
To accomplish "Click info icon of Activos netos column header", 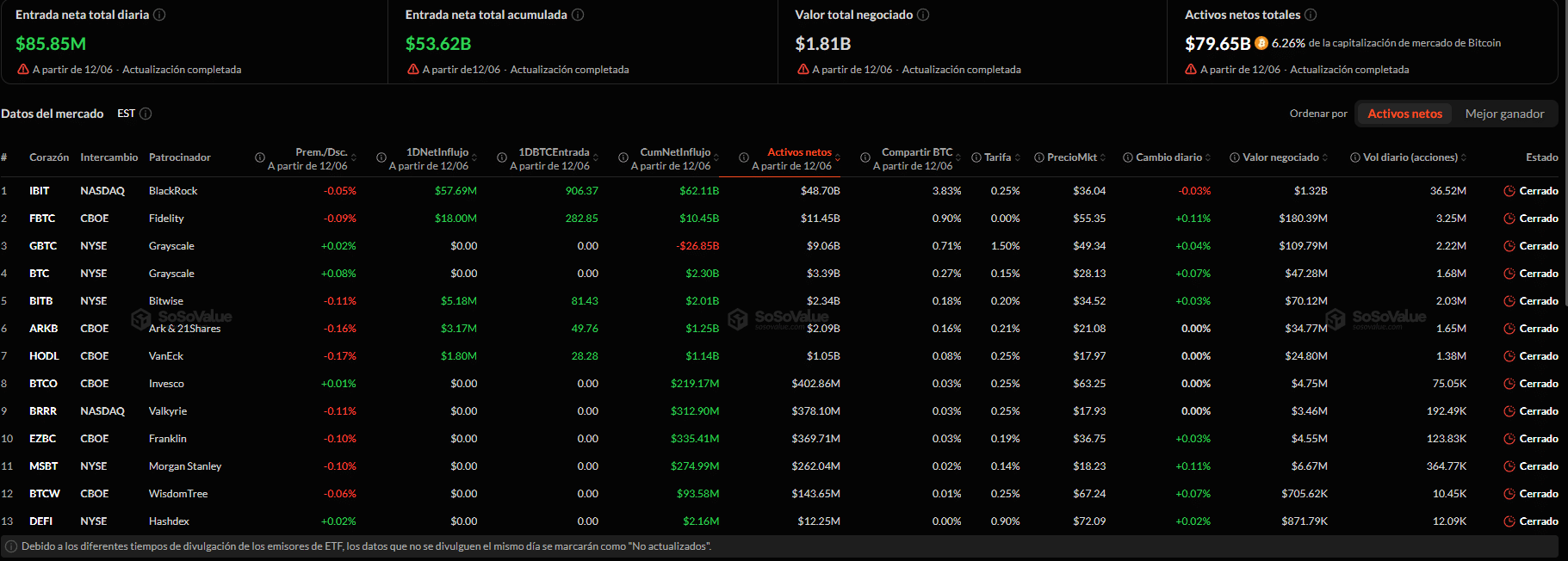I will click(x=744, y=157).
